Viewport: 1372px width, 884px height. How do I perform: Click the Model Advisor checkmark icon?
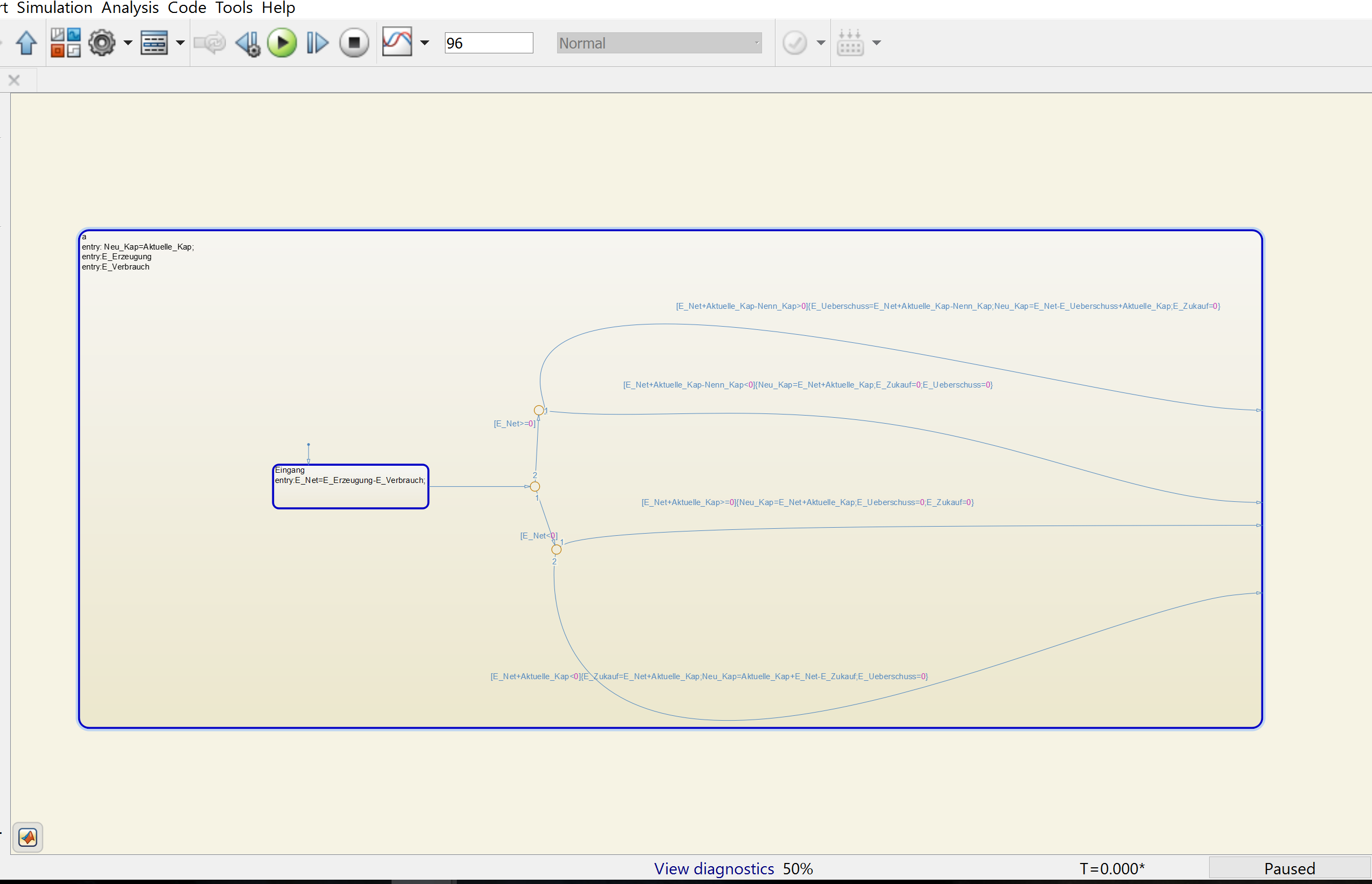coord(795,43)
